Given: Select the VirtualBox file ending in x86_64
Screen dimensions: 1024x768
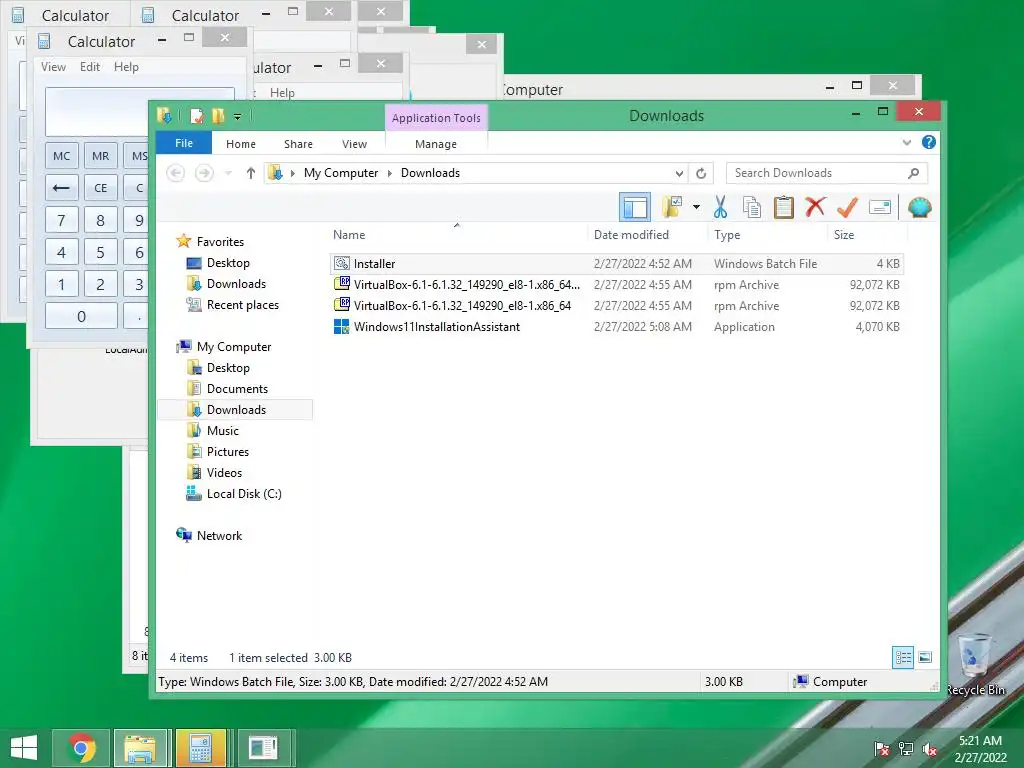Looking at the screenshot, I should coord(616,306).
